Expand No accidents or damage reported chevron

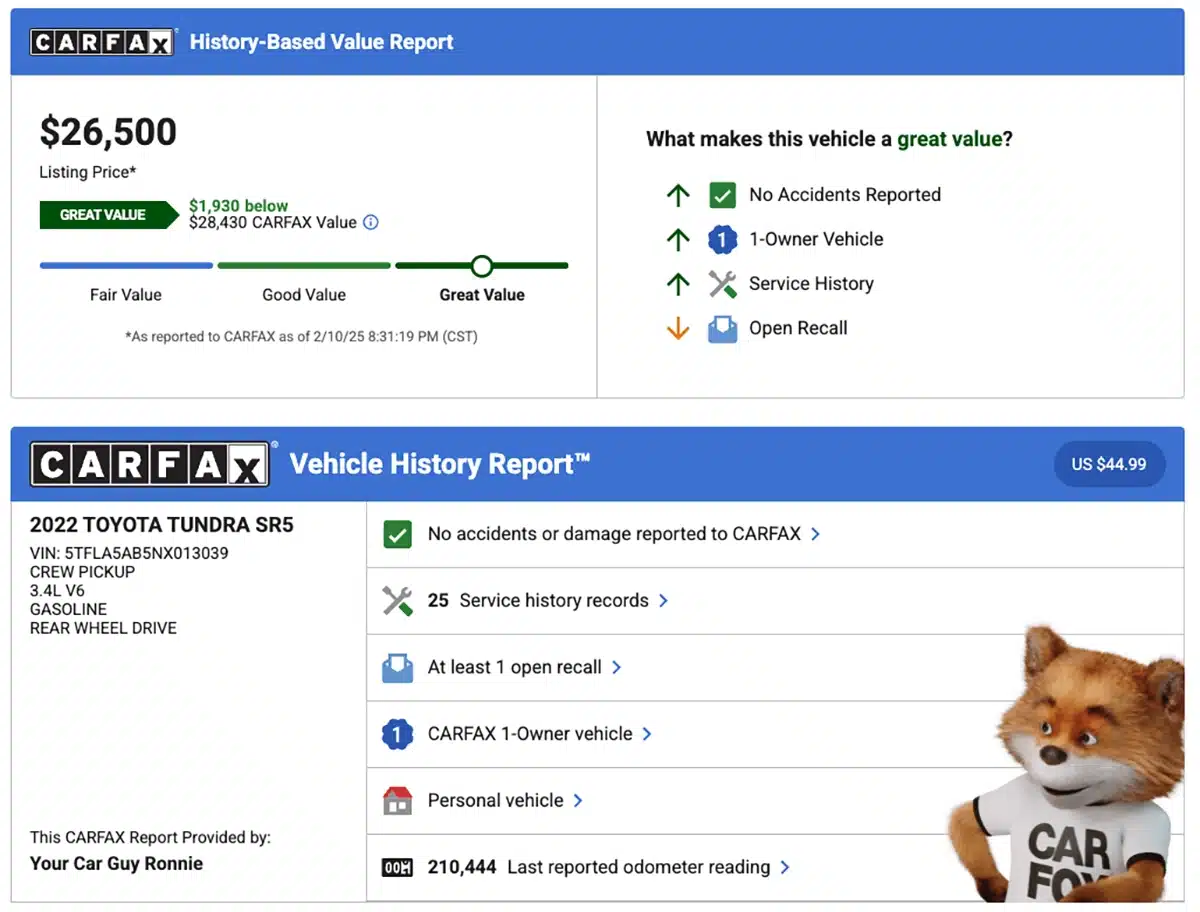click(x=815, y=534)
